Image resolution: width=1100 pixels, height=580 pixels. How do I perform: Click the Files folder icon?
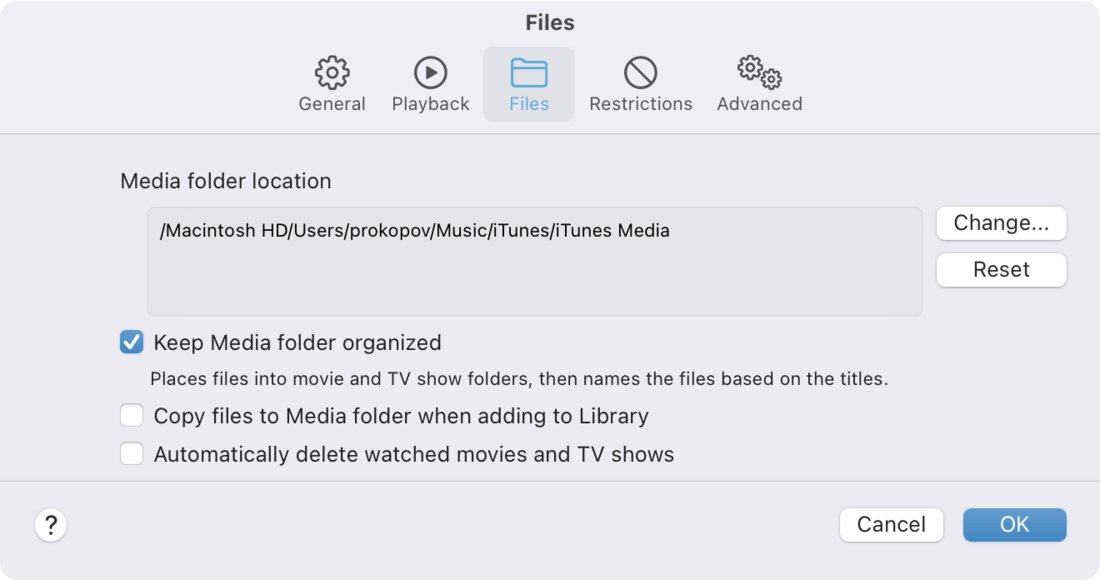coord(529,73)
